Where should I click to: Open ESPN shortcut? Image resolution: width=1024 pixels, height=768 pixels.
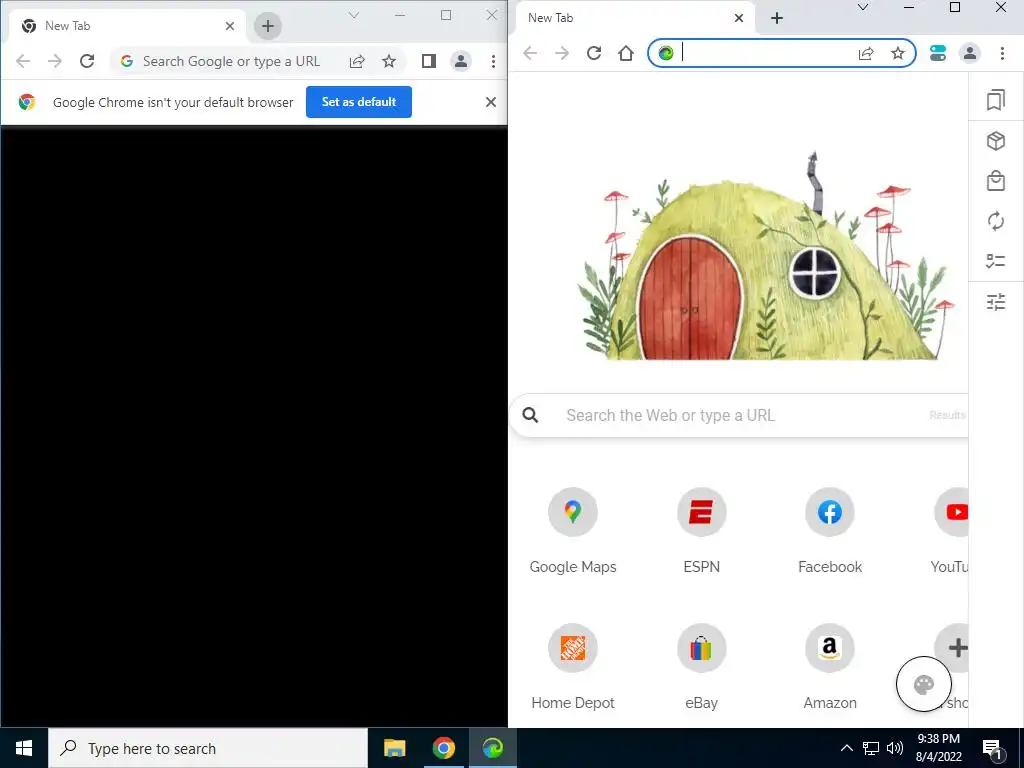701,512
